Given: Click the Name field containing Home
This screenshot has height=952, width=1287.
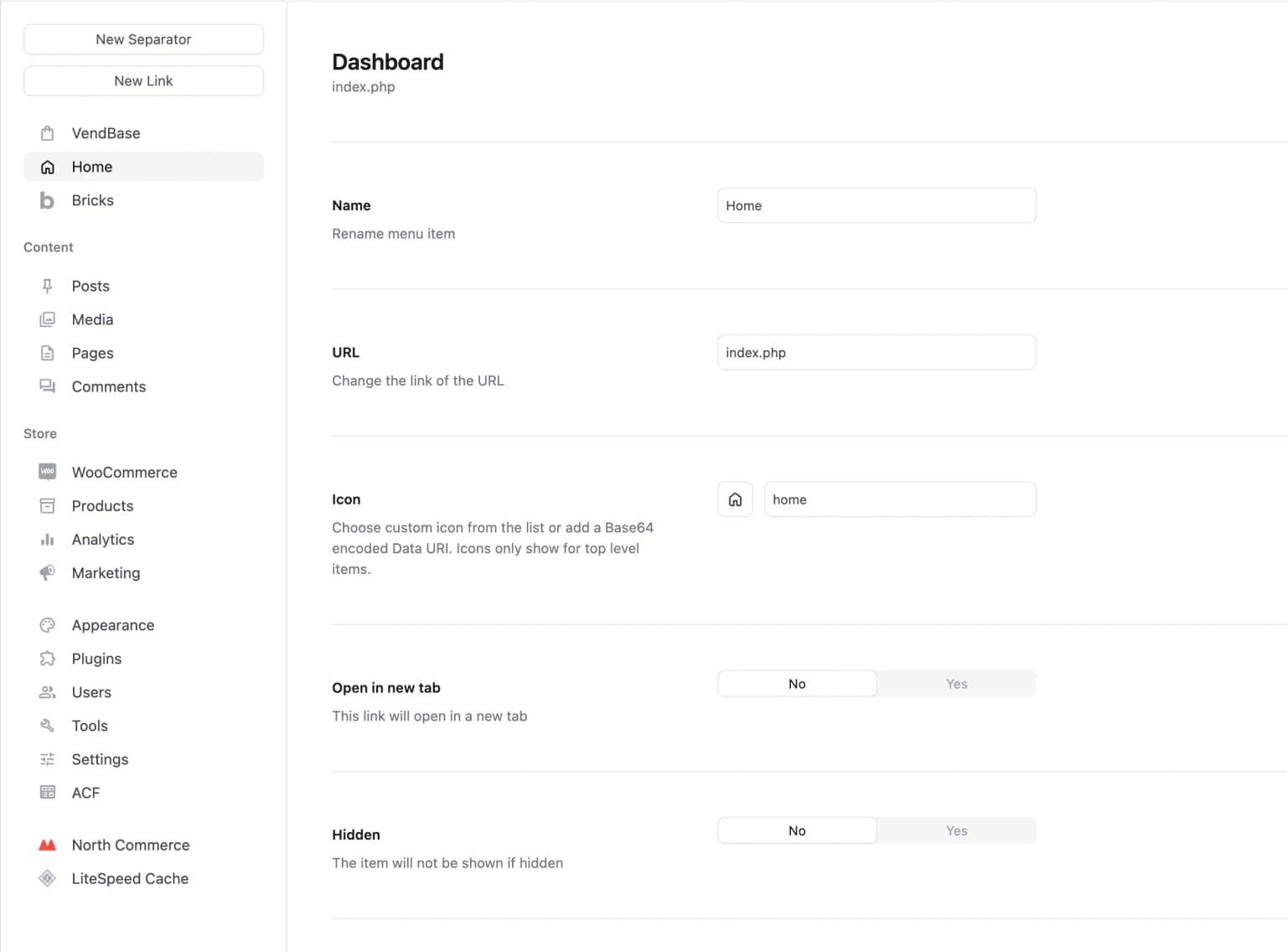Looking at the screenshot, I should click(x=876, y=205).
